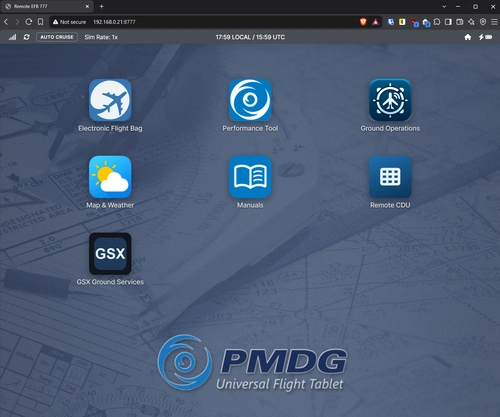This screenshot has height=417, width=500.
Task: Open the Manuals app
Action: pos(250,177)
